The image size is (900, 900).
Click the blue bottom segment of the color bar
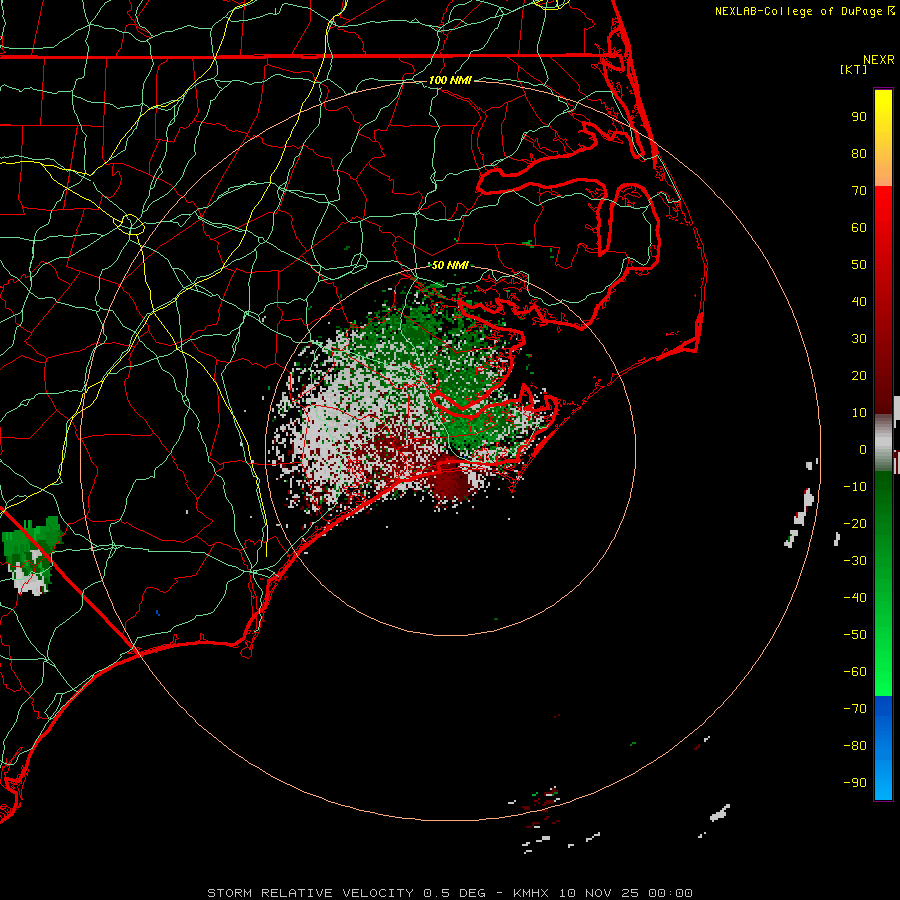point(883,747)
